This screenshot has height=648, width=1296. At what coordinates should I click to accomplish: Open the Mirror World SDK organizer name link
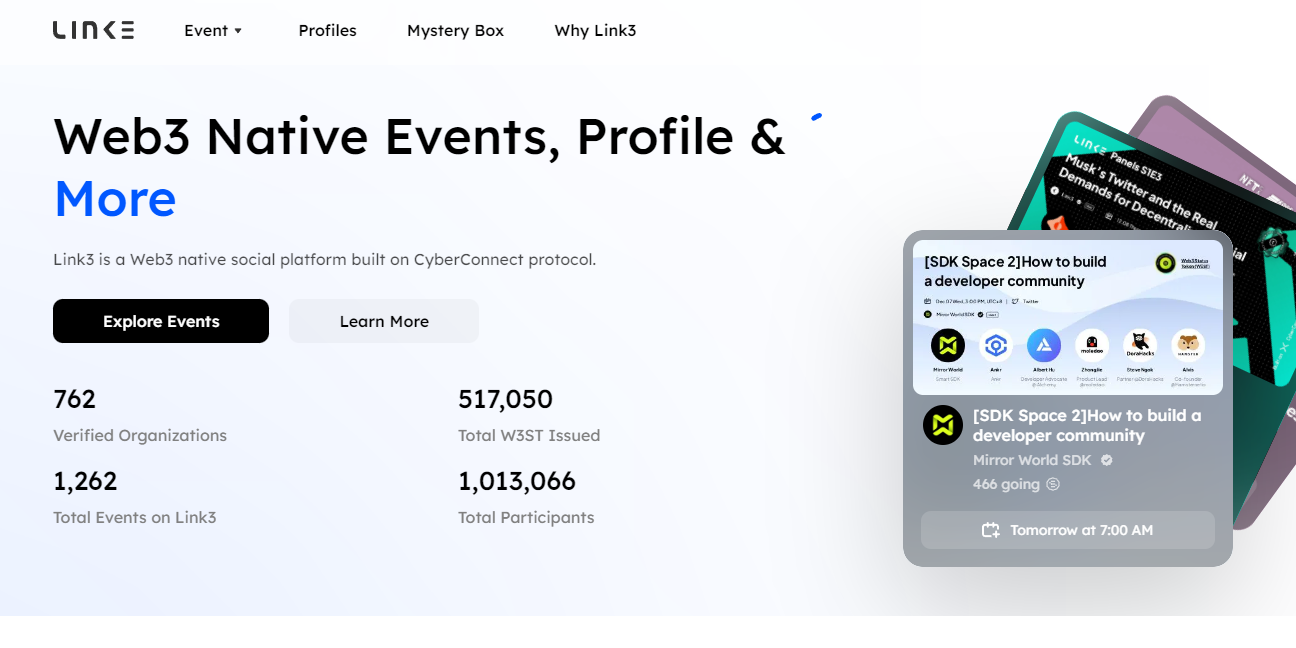(1032, 460)
